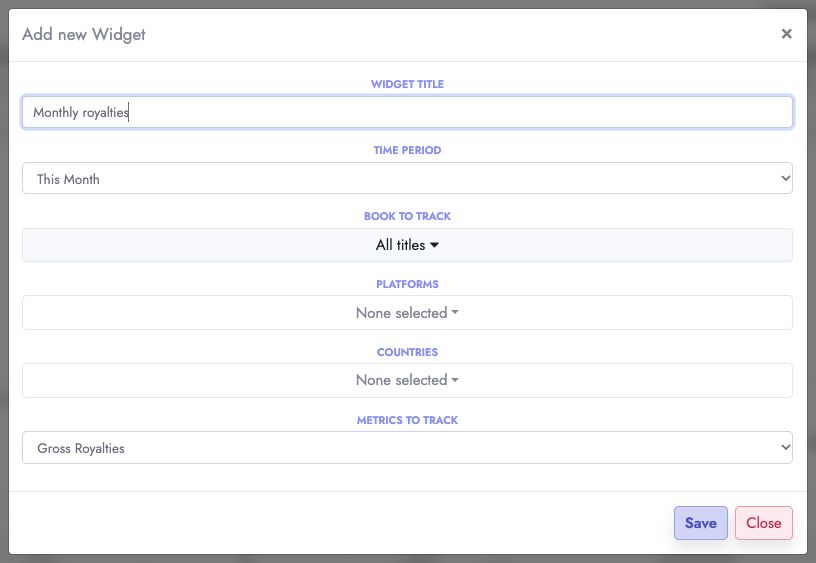
Task: Save the new widget
Action: click(x=700, y=523)
